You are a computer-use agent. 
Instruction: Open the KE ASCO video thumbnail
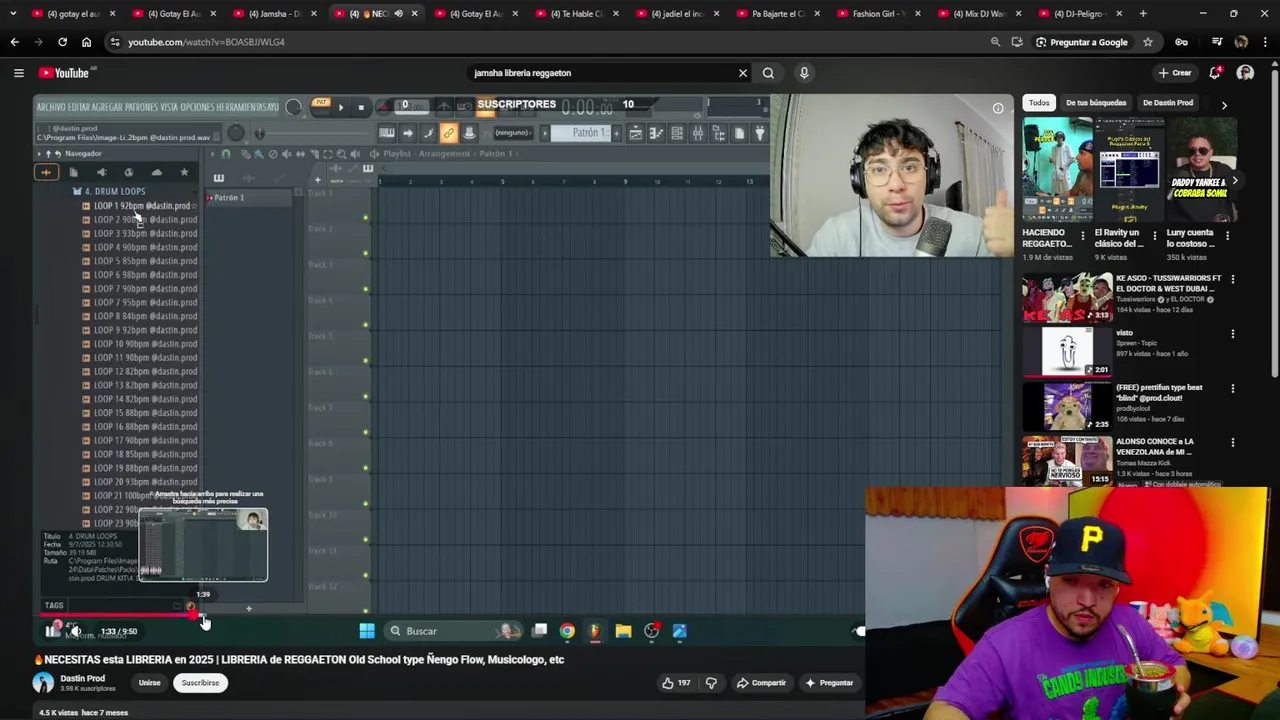pyautogui.click(x=1067, y=298)
